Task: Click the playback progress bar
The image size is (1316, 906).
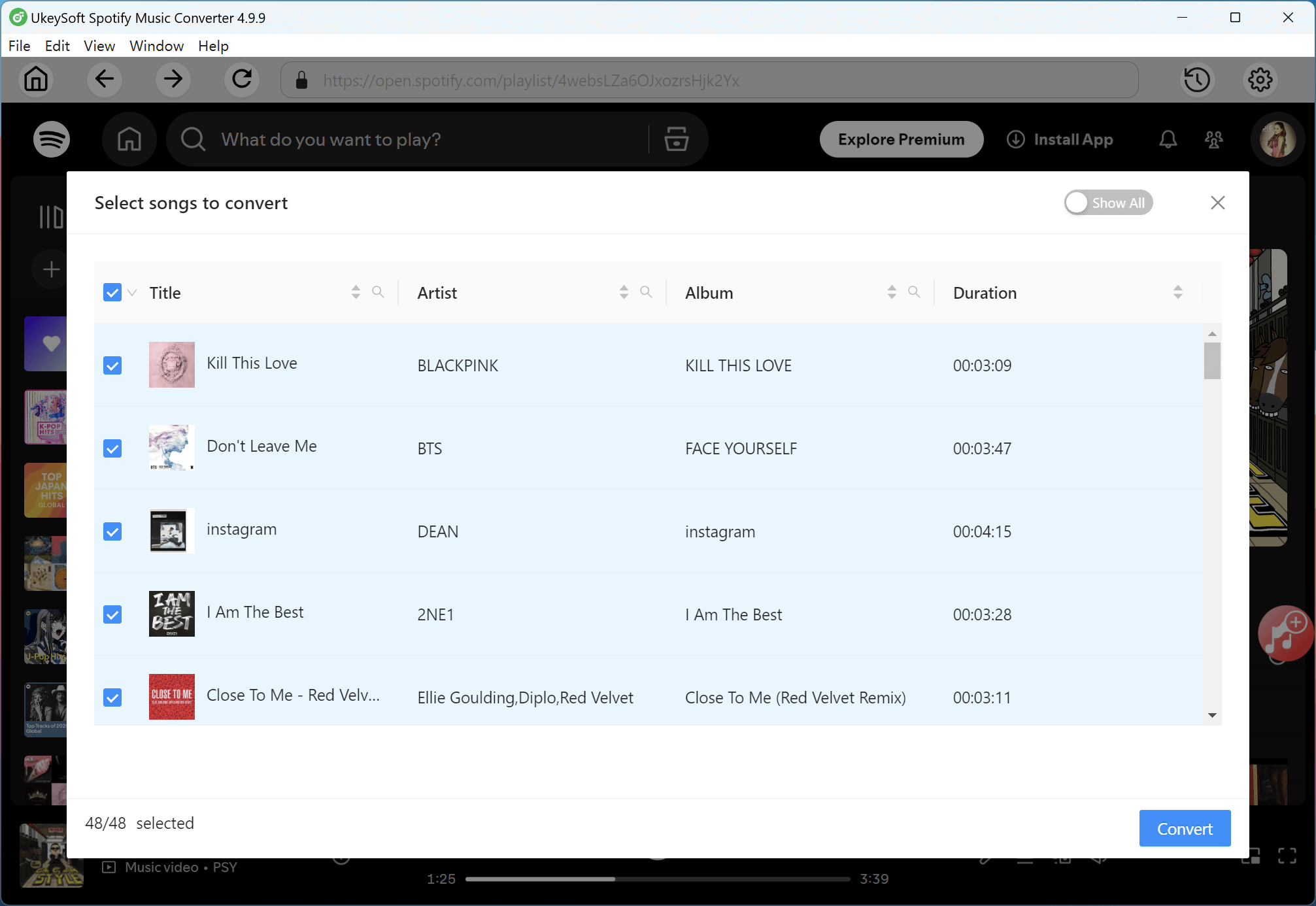Action: point(657,879)
